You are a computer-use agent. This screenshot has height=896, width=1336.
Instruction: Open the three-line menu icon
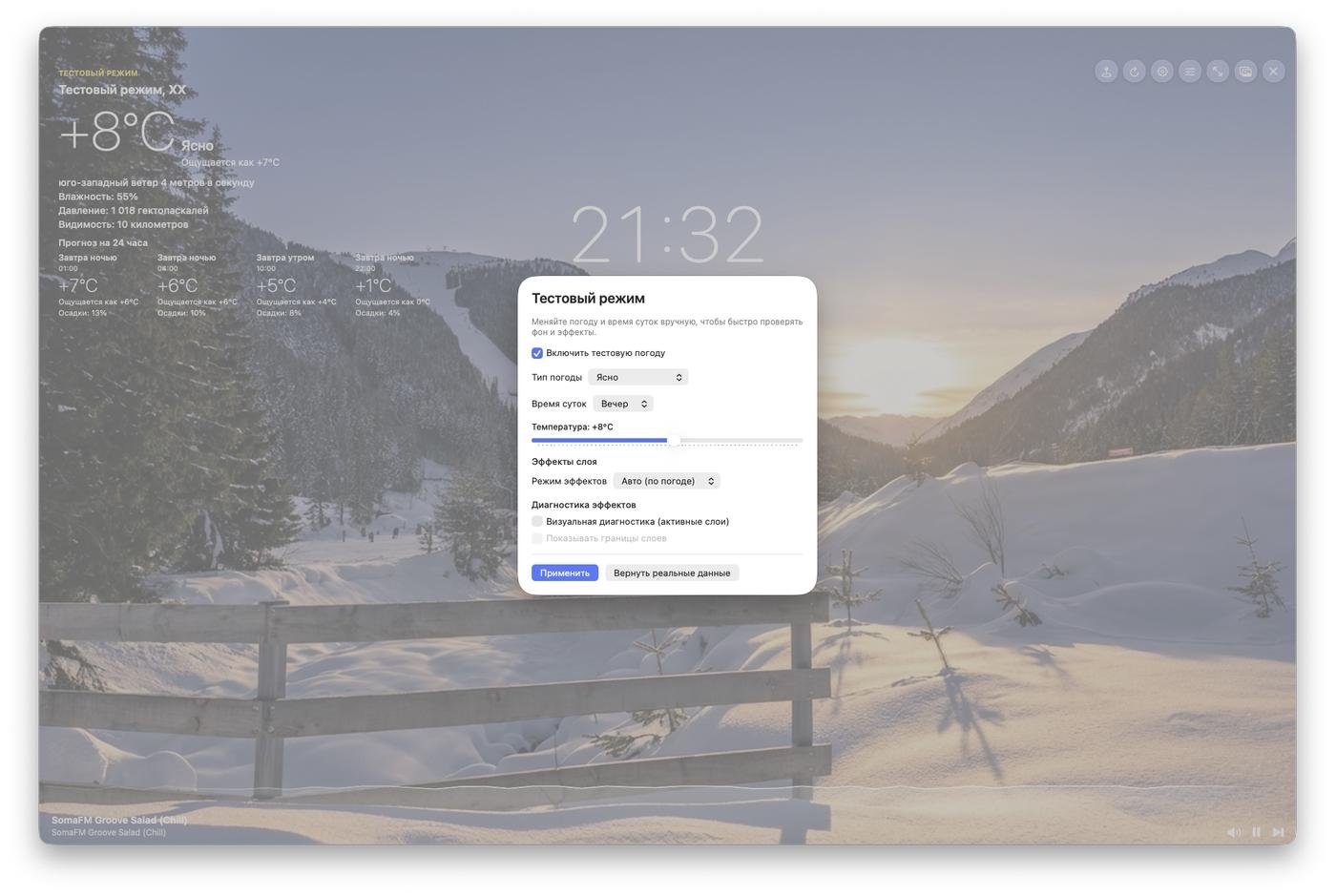click(1190, 72)
